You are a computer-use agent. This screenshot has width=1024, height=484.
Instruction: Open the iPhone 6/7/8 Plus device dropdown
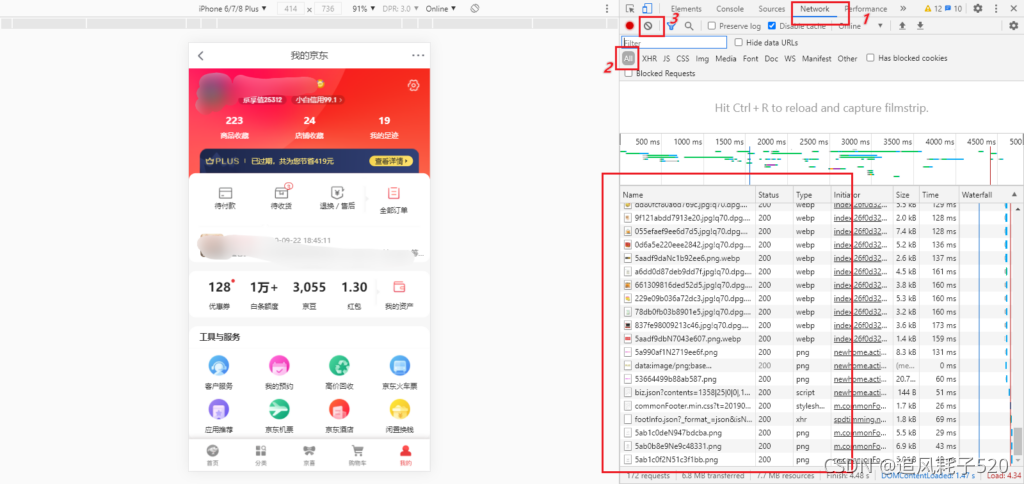click(234, 8)
